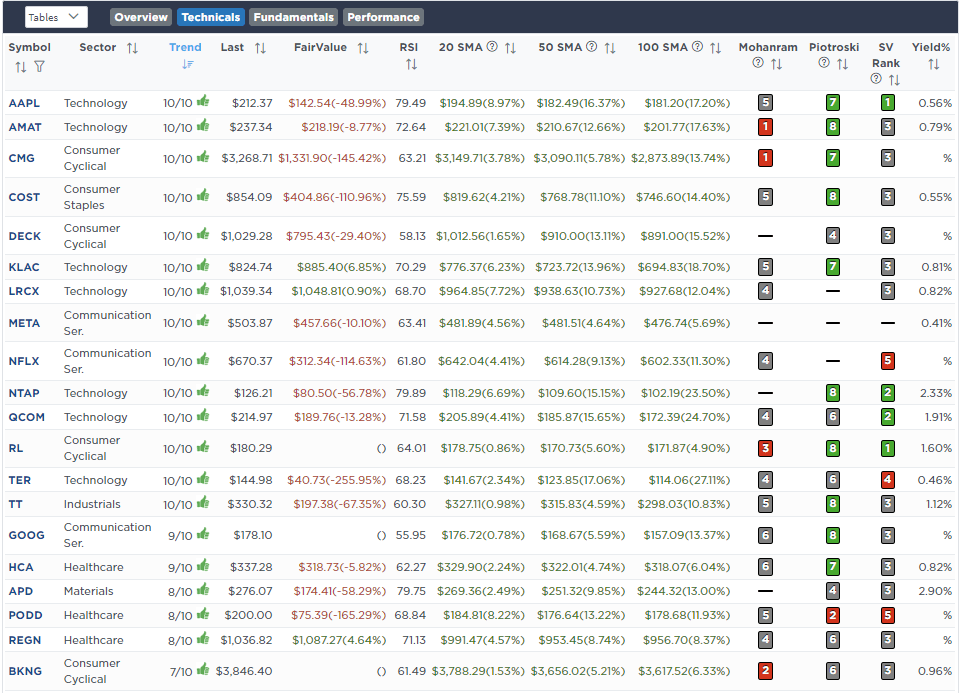
Task: Click the META 50 SMA $481.51(4.64%)
Action: coord(583,323)
